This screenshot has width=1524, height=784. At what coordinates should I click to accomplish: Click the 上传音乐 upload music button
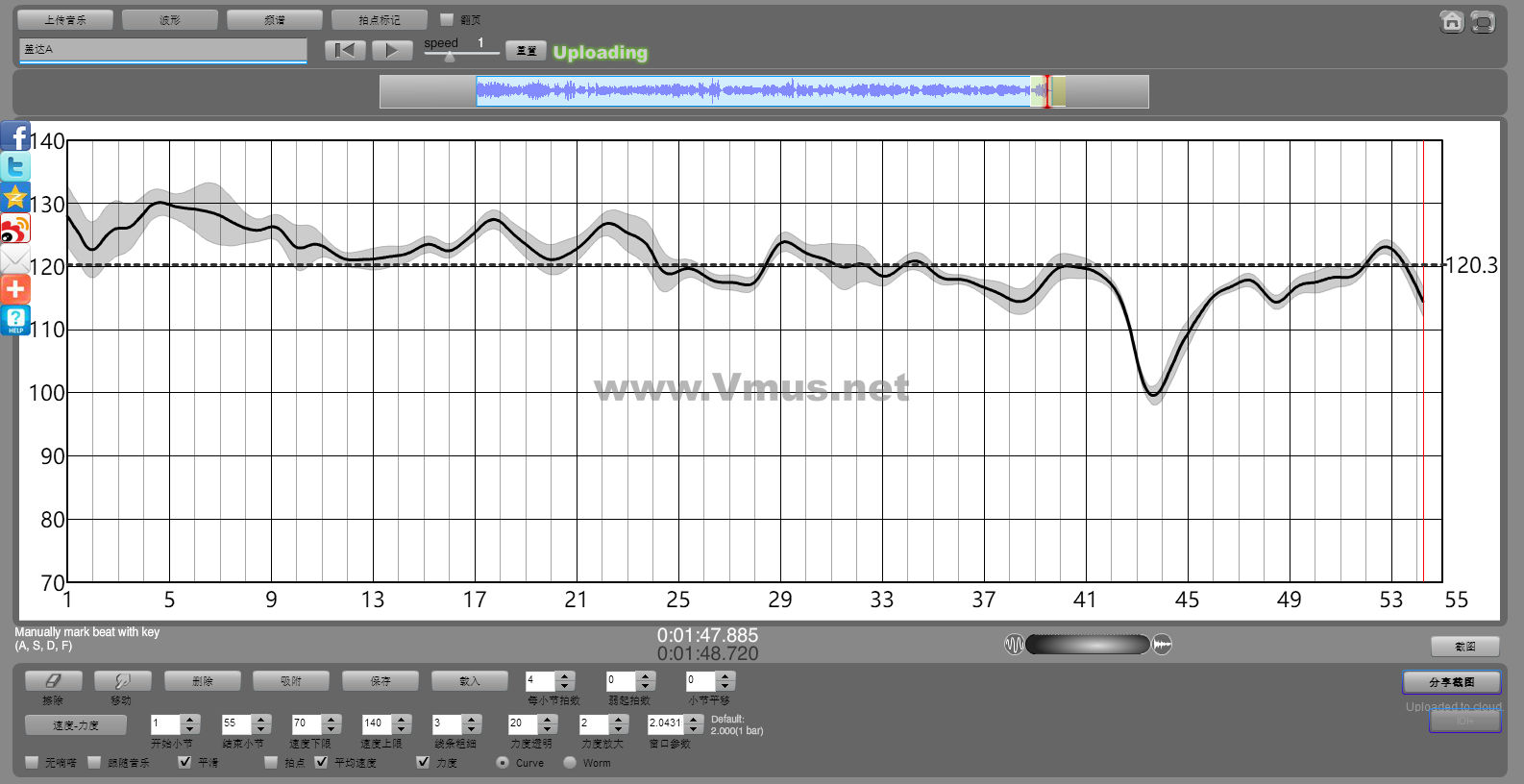point(65,19)
